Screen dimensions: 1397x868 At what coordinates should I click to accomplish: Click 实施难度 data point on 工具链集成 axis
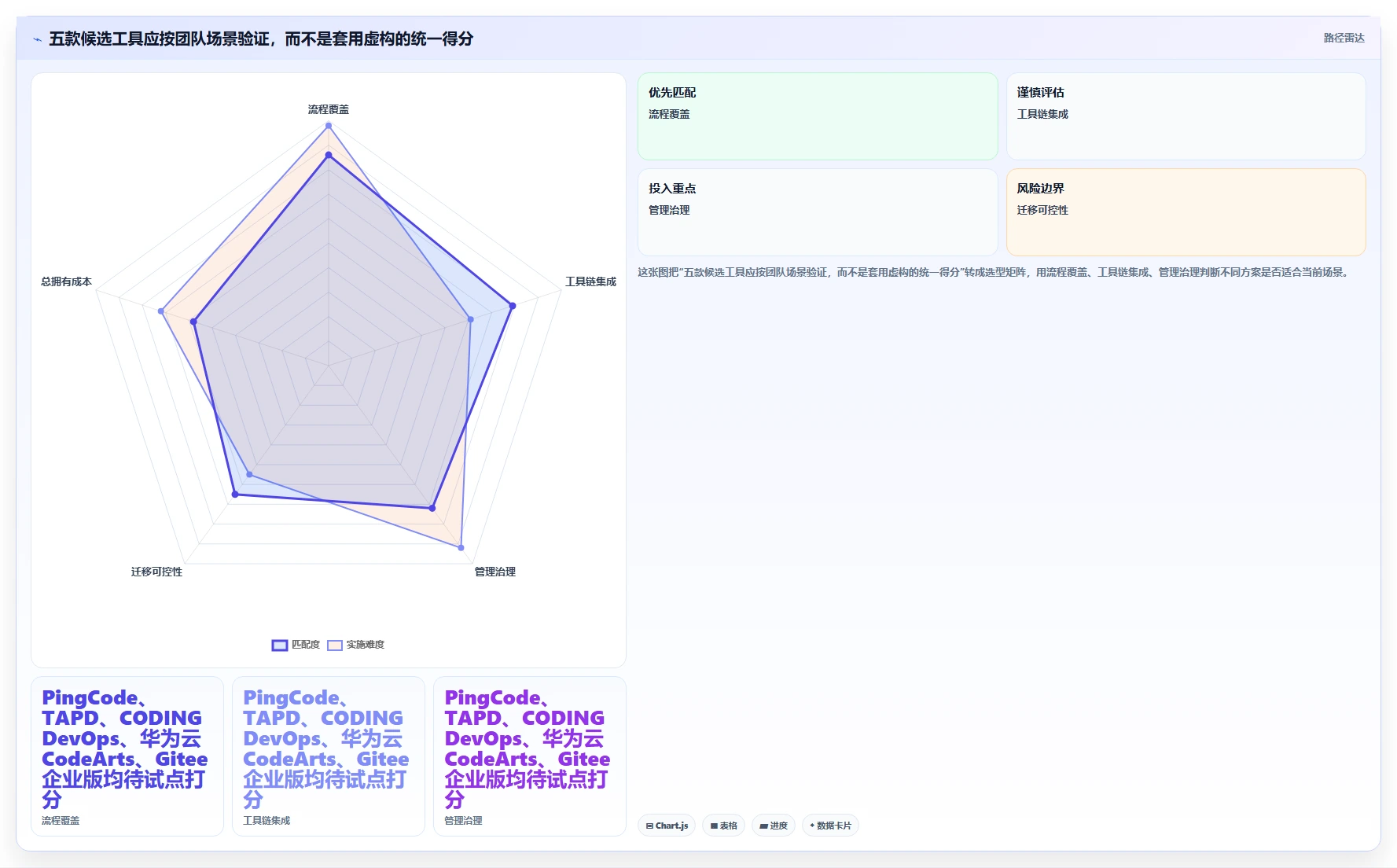471,319
